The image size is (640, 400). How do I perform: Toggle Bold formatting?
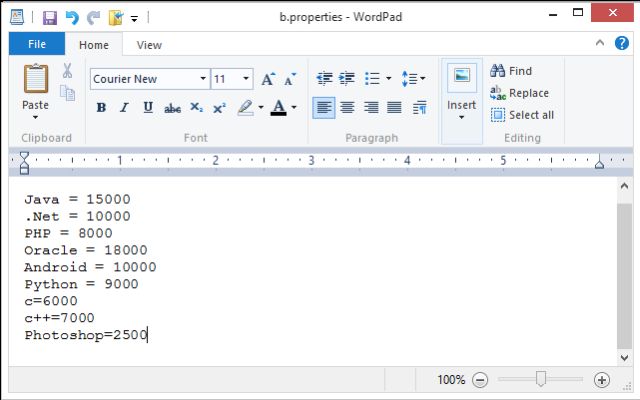pyautogui.click(x=101, y=108)
